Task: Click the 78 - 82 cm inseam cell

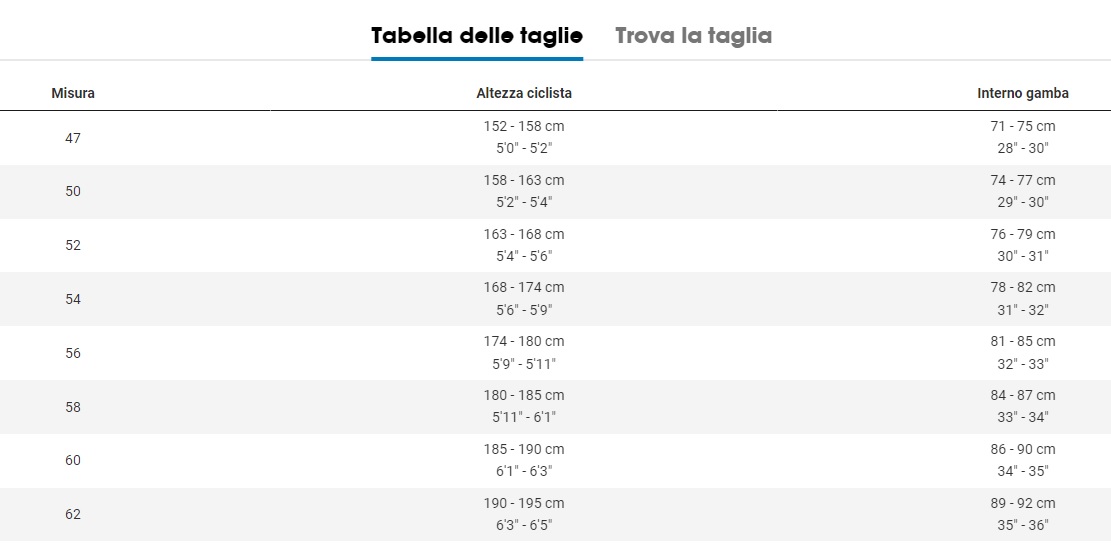Action: [x=1022, y=288]
